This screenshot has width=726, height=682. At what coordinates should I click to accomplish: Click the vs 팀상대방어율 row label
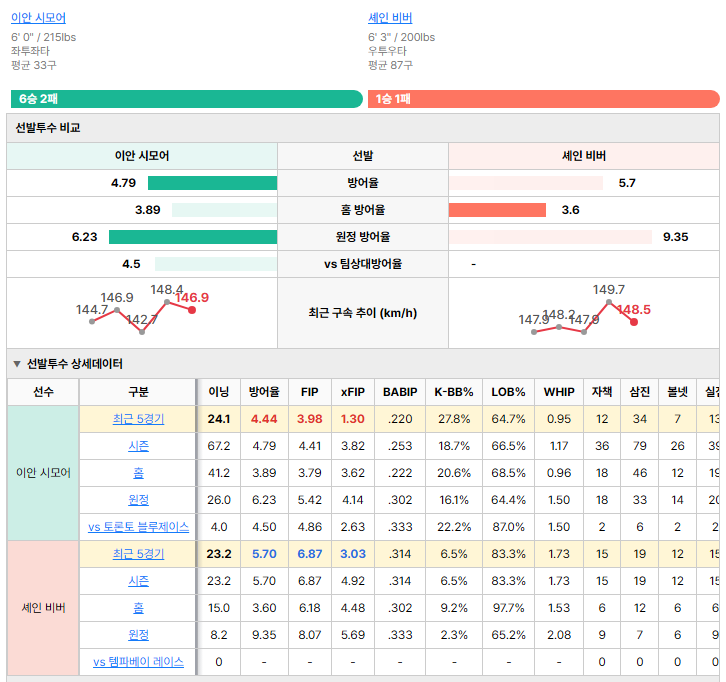(x=363, y=264)
